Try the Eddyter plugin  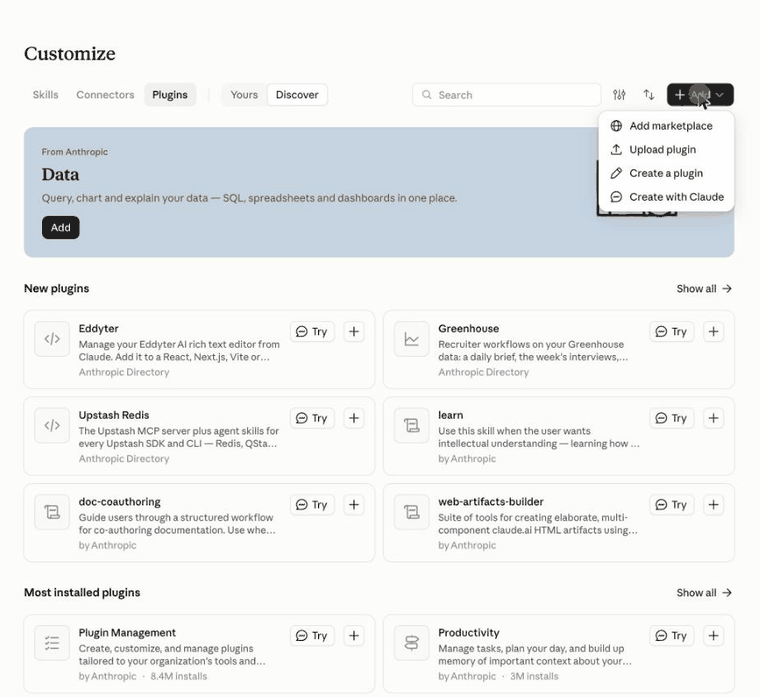click(312, 332)
